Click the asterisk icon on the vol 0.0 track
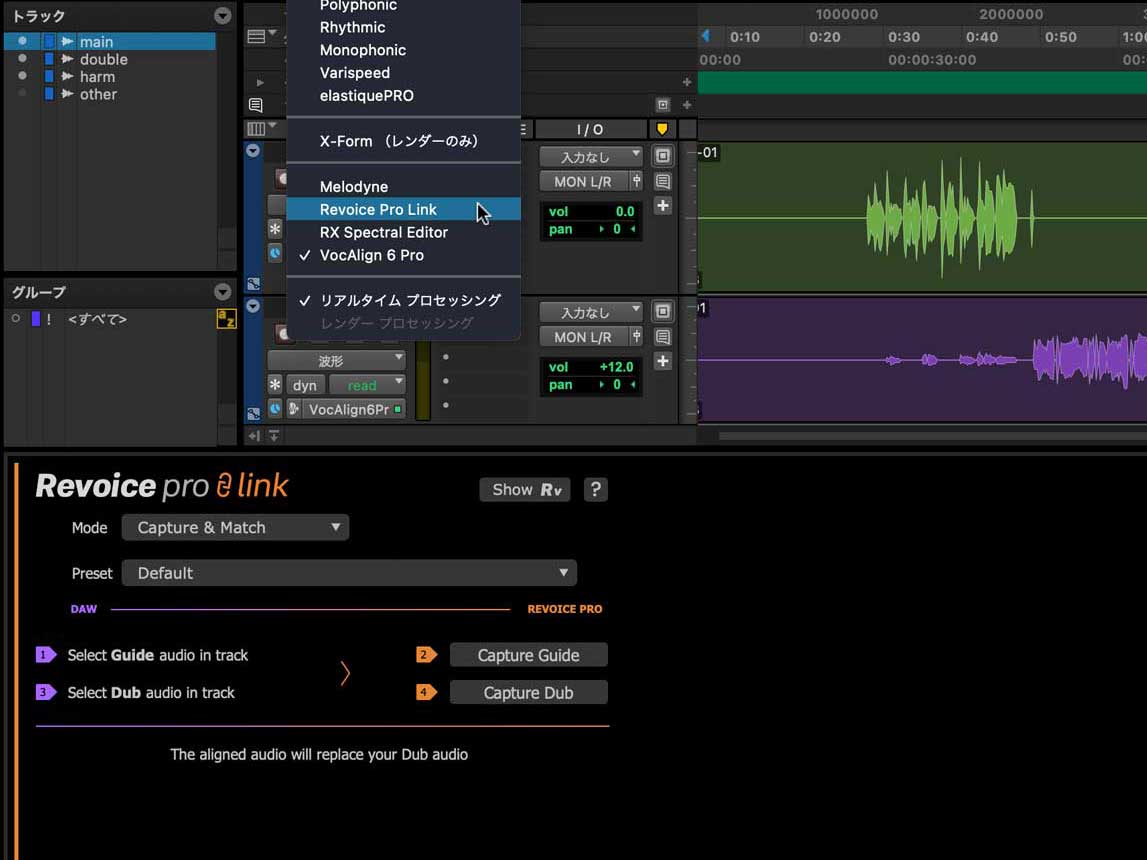Viewport: 1147px width, 860px height. [275, 229]
